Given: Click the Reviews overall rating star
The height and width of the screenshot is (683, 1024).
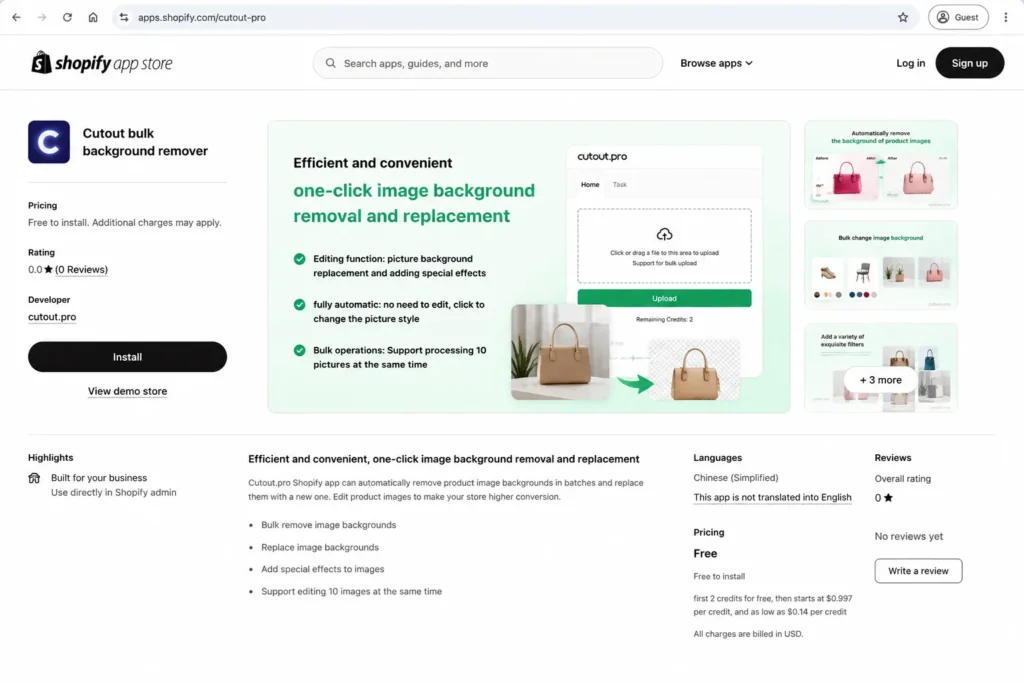Looking at the screenshot, I should [x=888, y=498].
